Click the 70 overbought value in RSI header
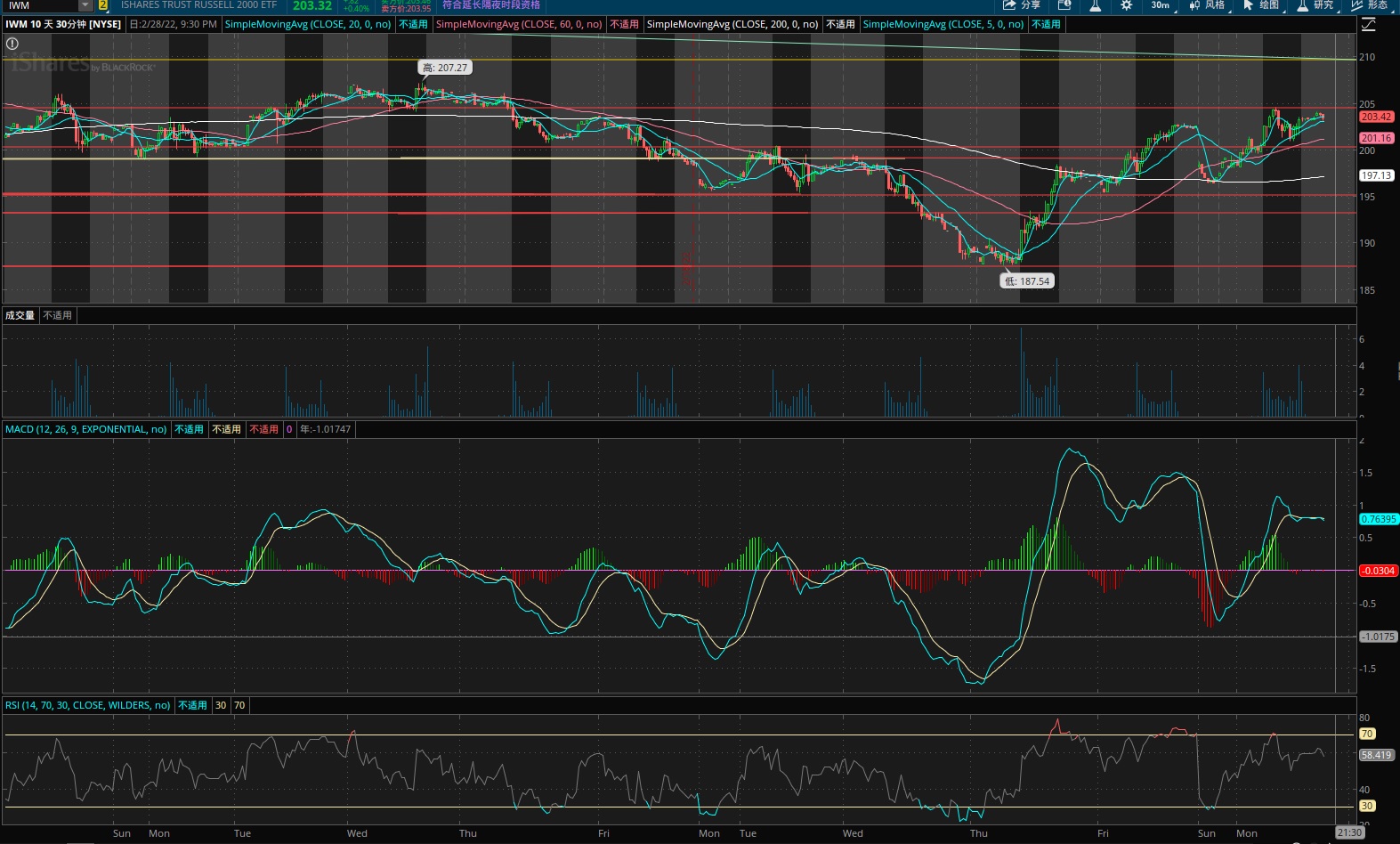1400x844 pixels. [x=239, y=705]
